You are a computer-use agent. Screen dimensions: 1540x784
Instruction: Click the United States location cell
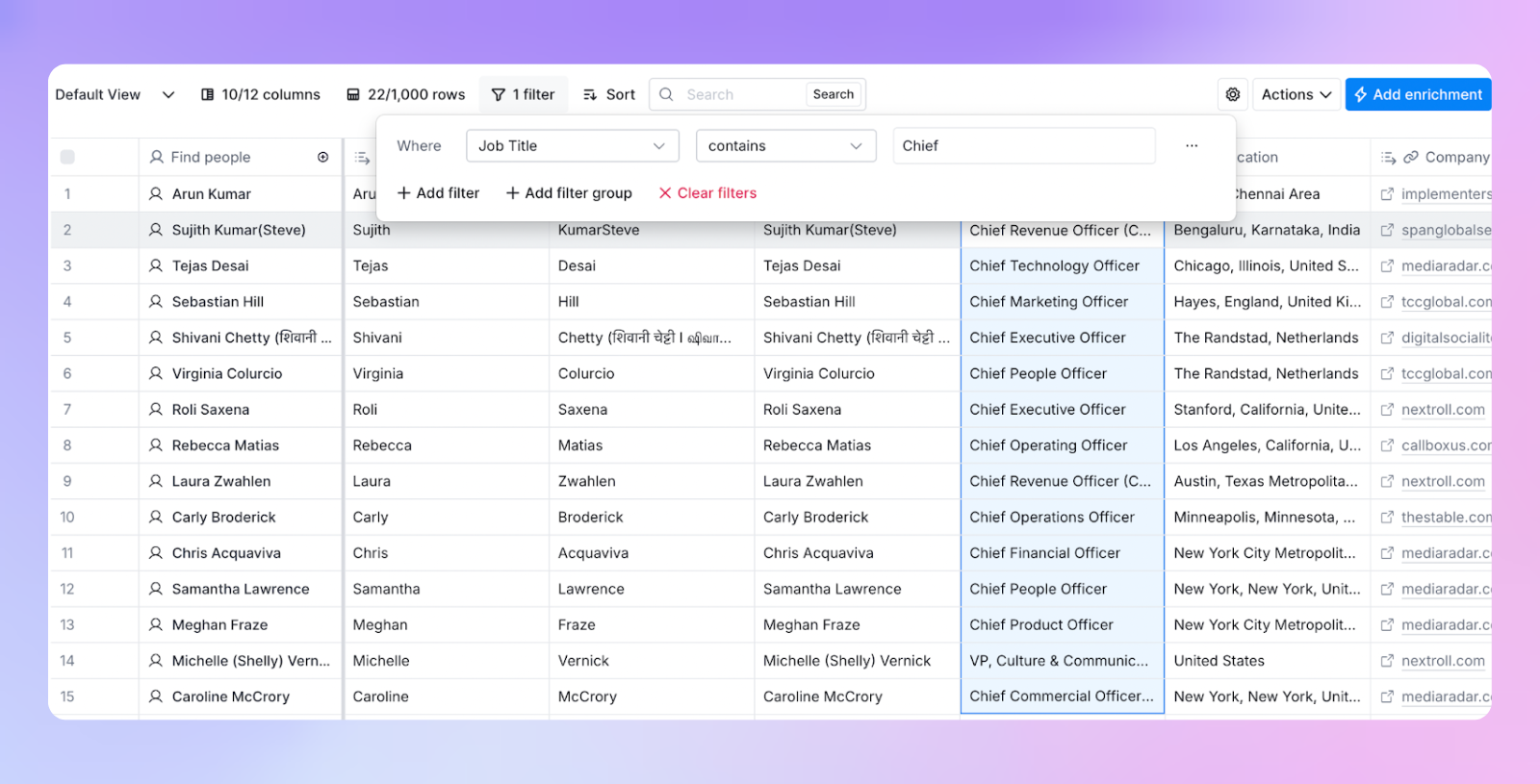pyautogui.click(x=1267, y=661)
